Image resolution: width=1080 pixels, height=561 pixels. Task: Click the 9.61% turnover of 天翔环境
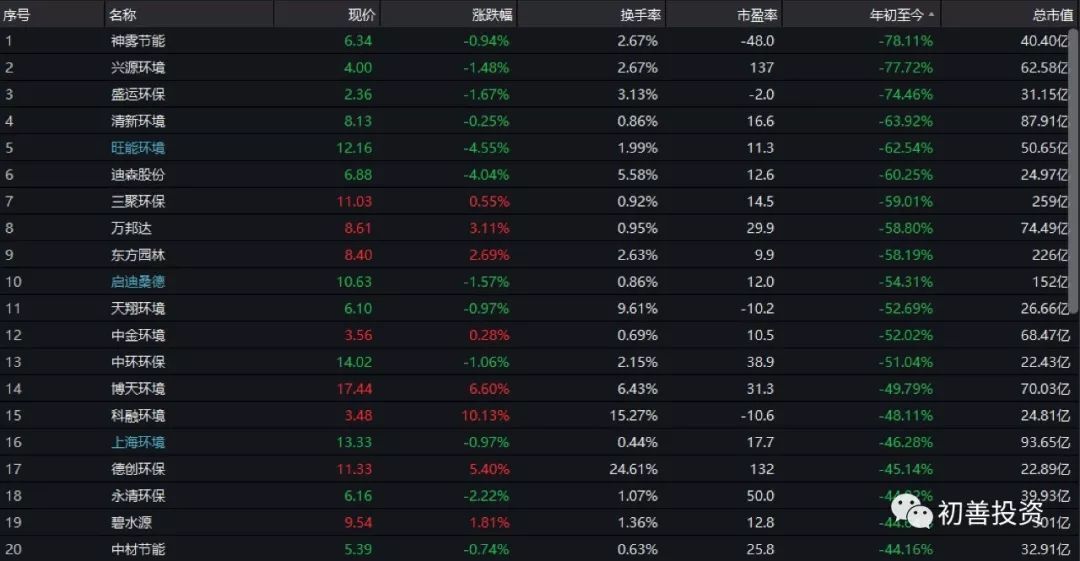click(x=637, y=309)
